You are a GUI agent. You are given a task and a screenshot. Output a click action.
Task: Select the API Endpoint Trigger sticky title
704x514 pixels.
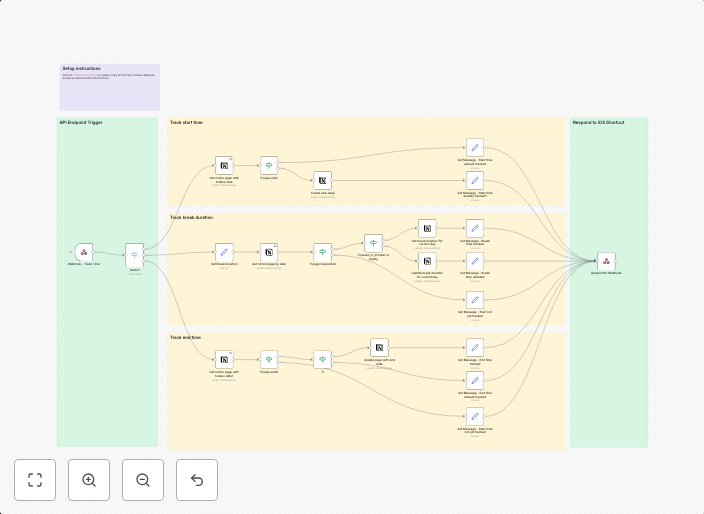click(x=81, y=123)
